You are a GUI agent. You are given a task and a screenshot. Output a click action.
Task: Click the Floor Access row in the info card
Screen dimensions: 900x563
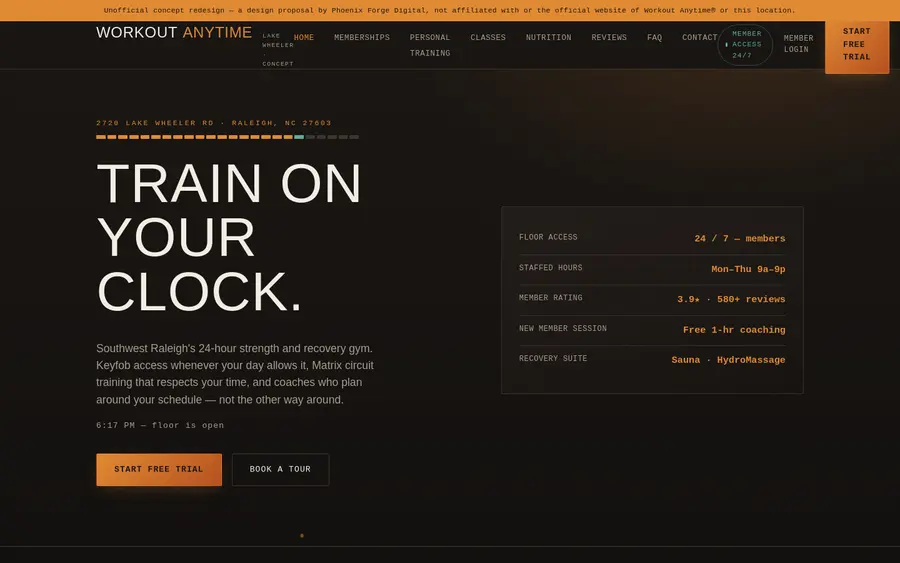[x=652, y=238]
